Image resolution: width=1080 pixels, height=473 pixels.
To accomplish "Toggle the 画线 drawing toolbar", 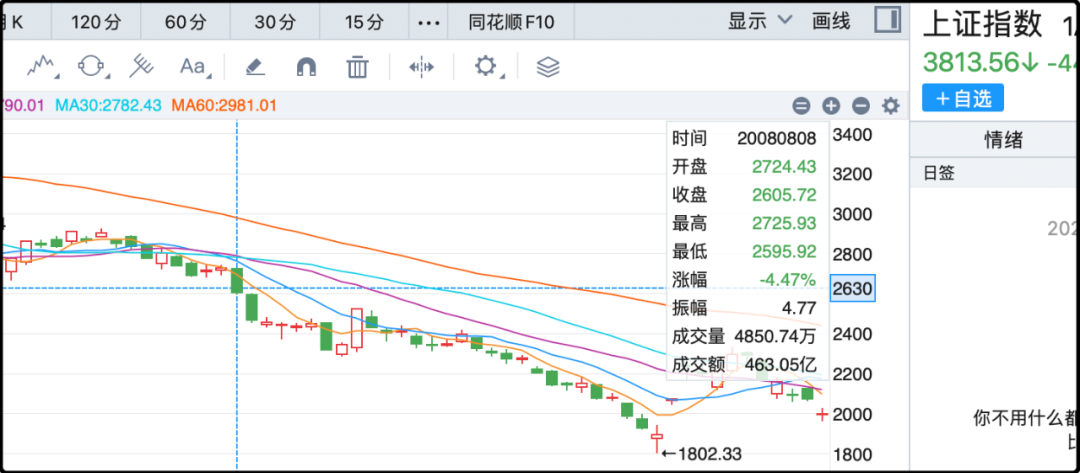I will click(x=831, y=20).
